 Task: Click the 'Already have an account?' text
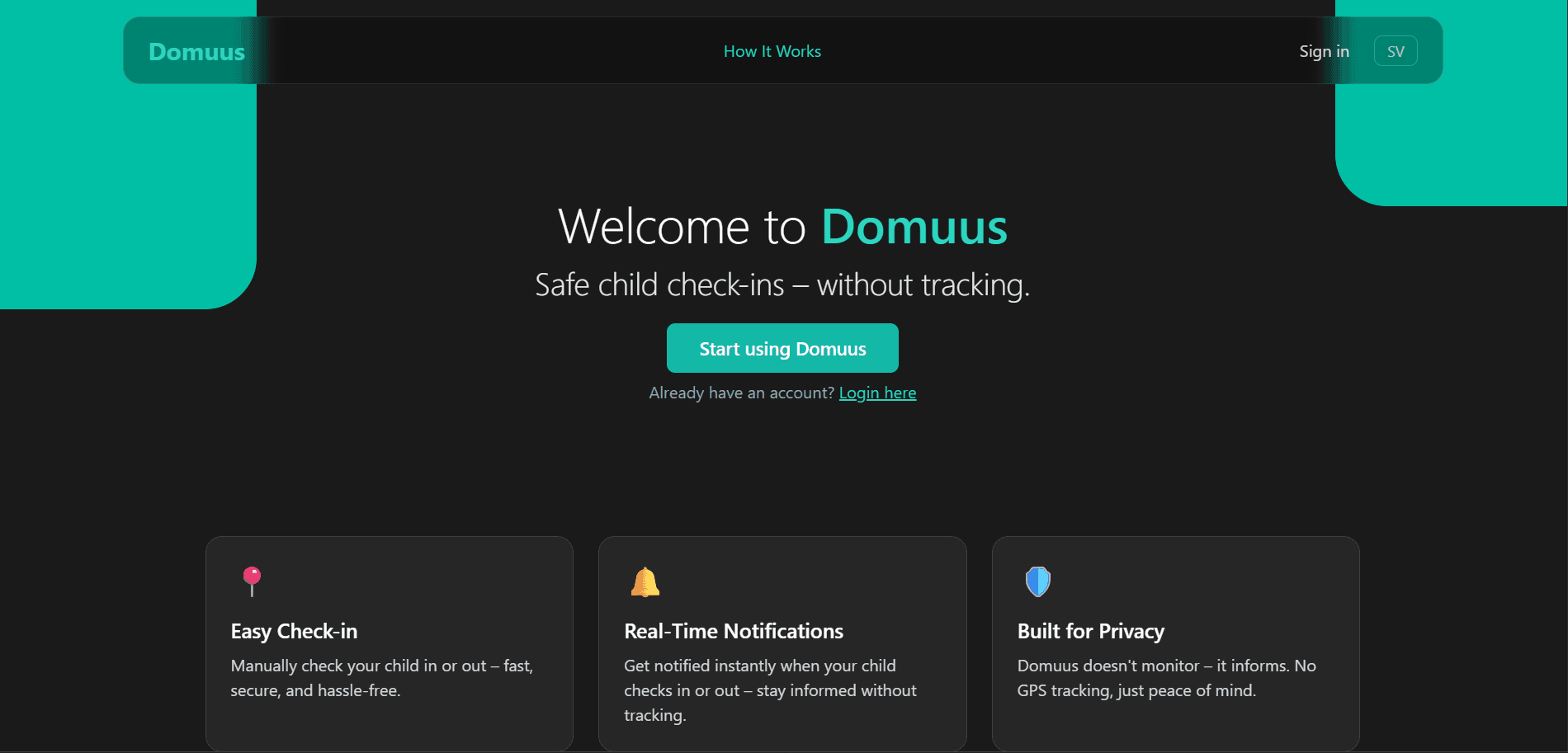pos(742,393)
